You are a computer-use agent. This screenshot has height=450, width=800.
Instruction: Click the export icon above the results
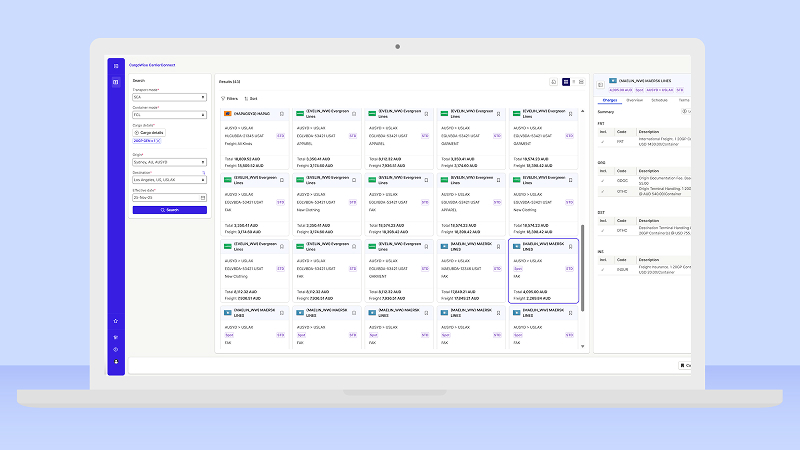[553, 81]
